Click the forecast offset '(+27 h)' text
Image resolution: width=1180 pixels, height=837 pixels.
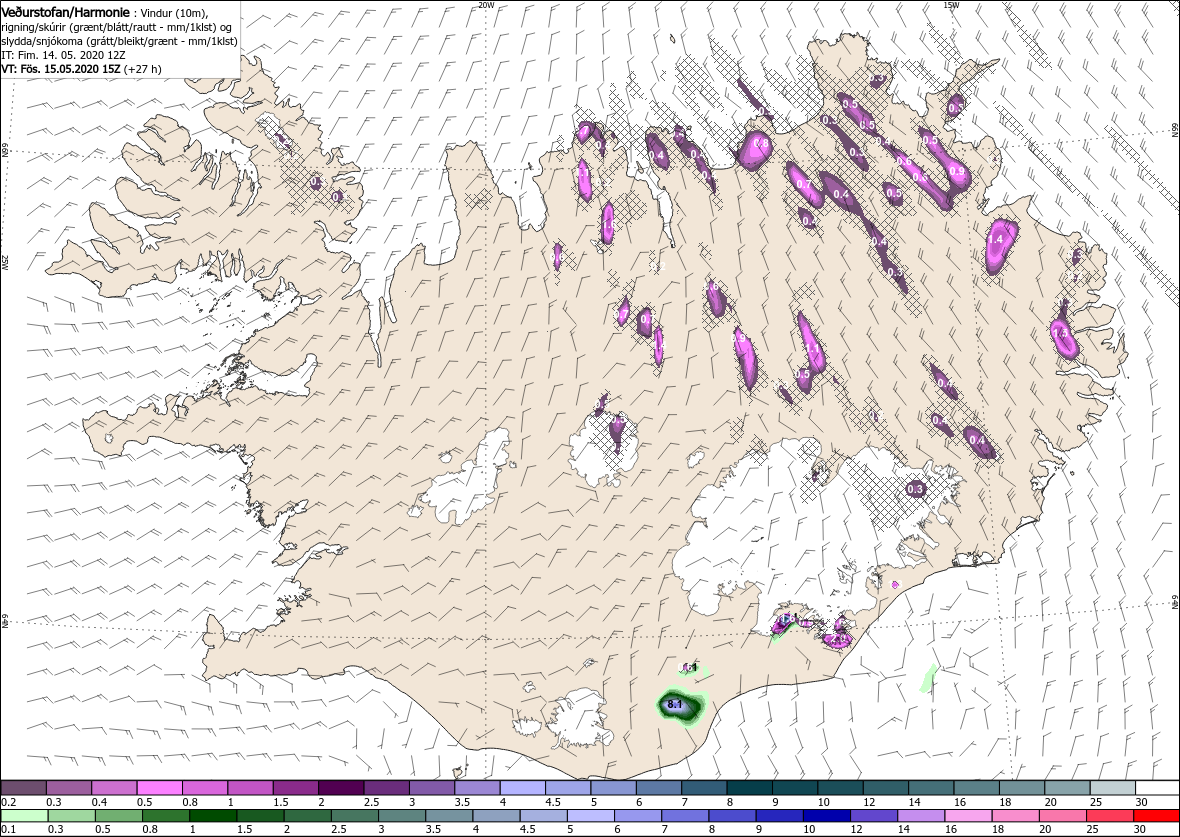(144, 68)
